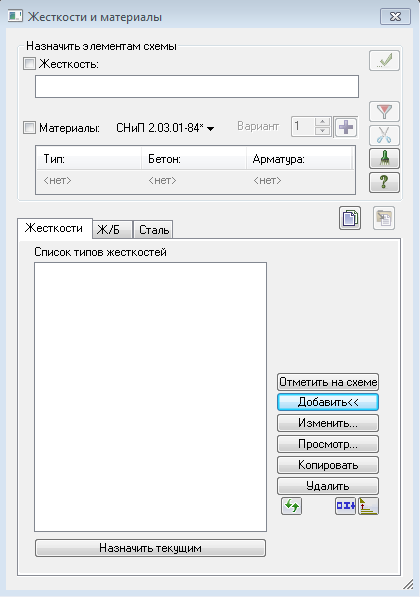
Task: Click the blue plus add variant button
Action: [346, 127]
